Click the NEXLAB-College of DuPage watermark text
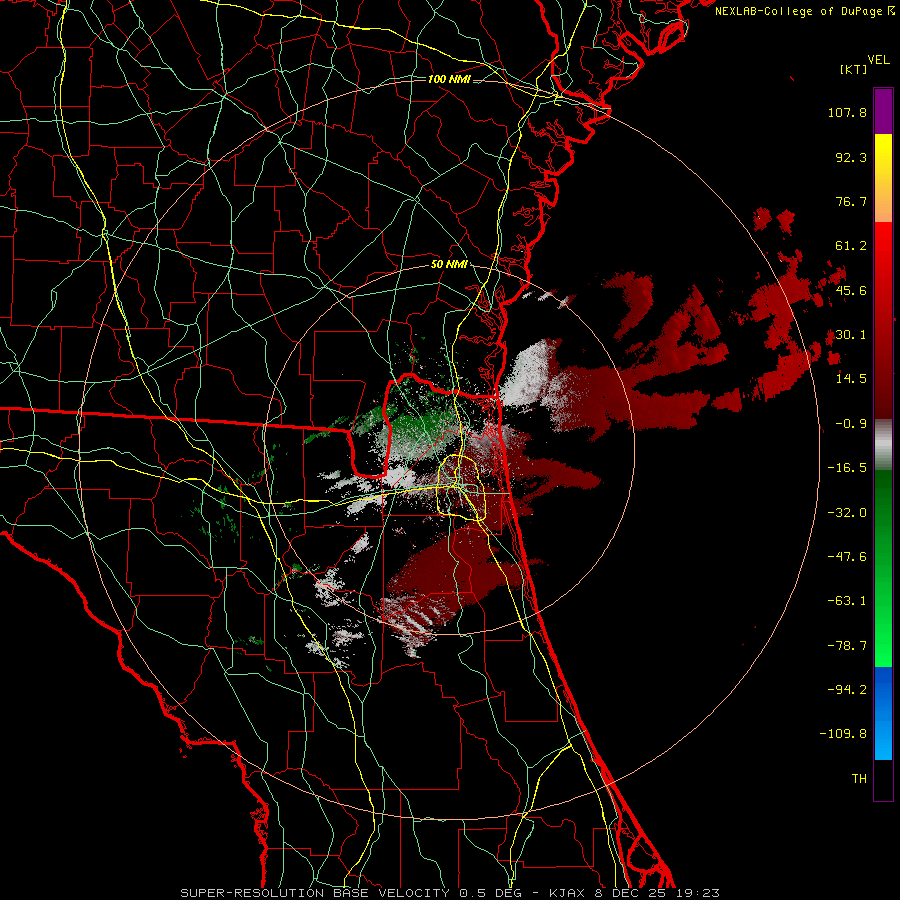This screenshot has height=900, width=900. coord(804,11)
